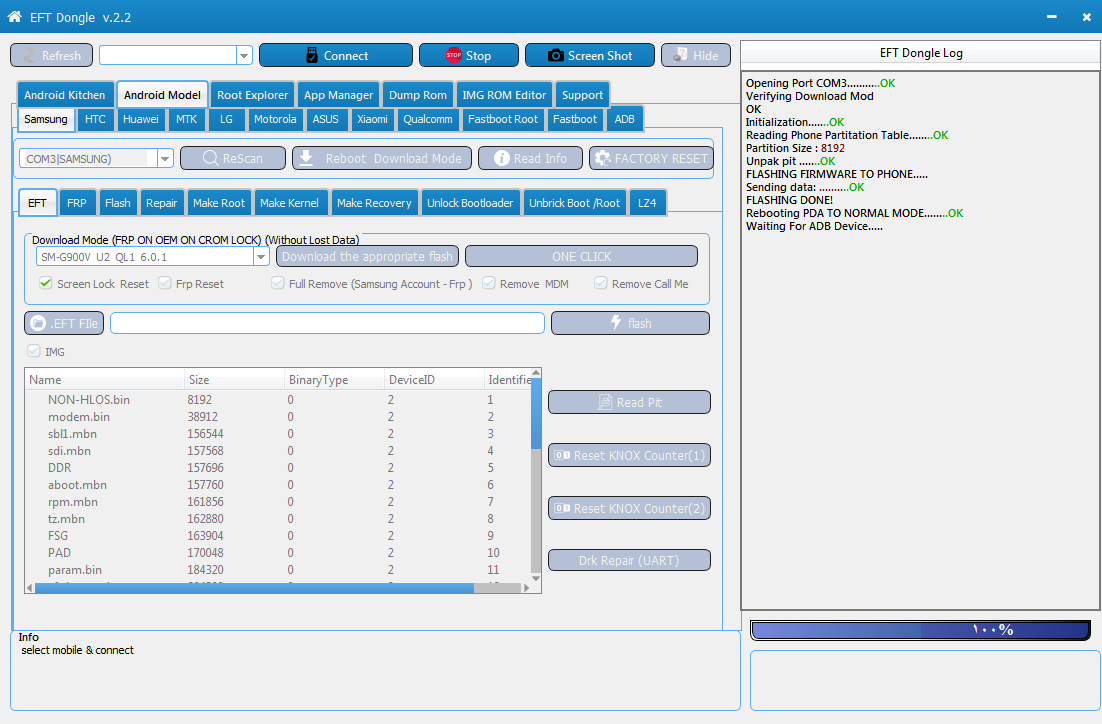Image resolution: width=1102 pixels, height=724 pixels.
Task: Click Reset KNOX Counter(1) button
Action: click(x=629, y=455)
